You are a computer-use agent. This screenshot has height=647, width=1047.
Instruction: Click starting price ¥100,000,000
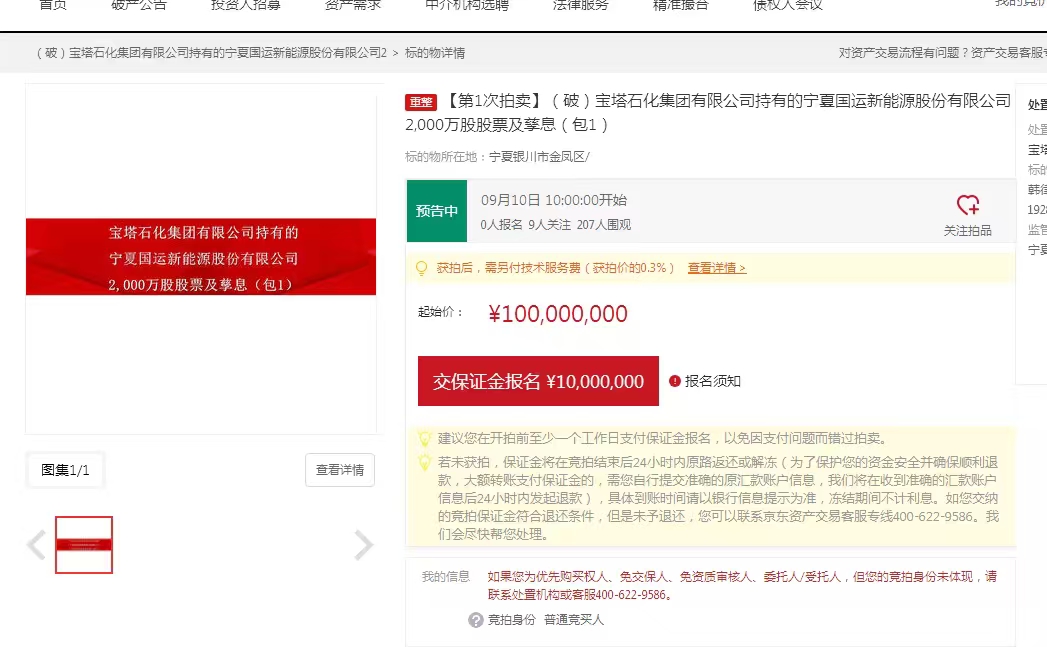(x=558, y=314)
